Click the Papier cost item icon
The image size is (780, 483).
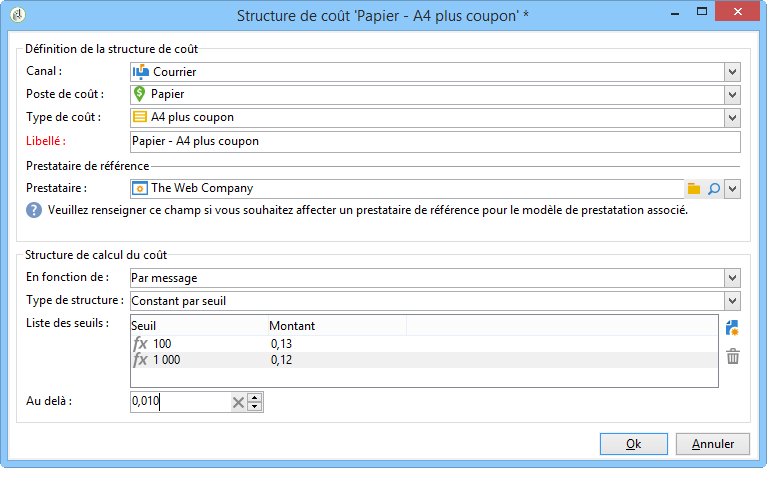click(x=140, y=94)
